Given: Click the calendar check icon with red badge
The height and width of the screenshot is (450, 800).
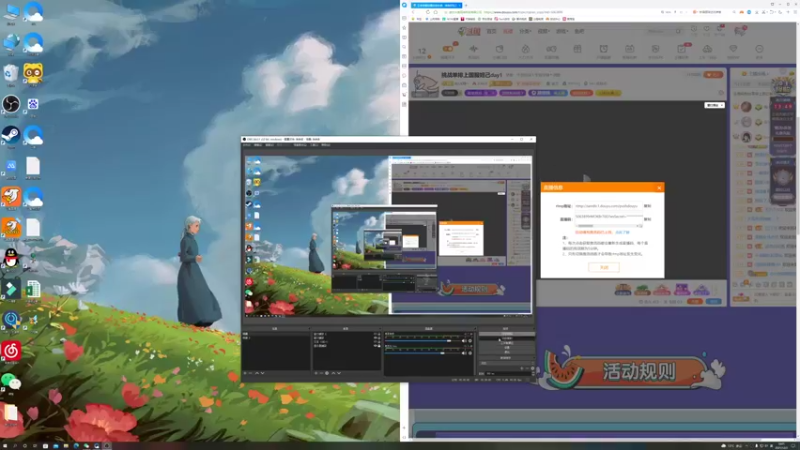Looking at the screenshot, I should (682, 49).
